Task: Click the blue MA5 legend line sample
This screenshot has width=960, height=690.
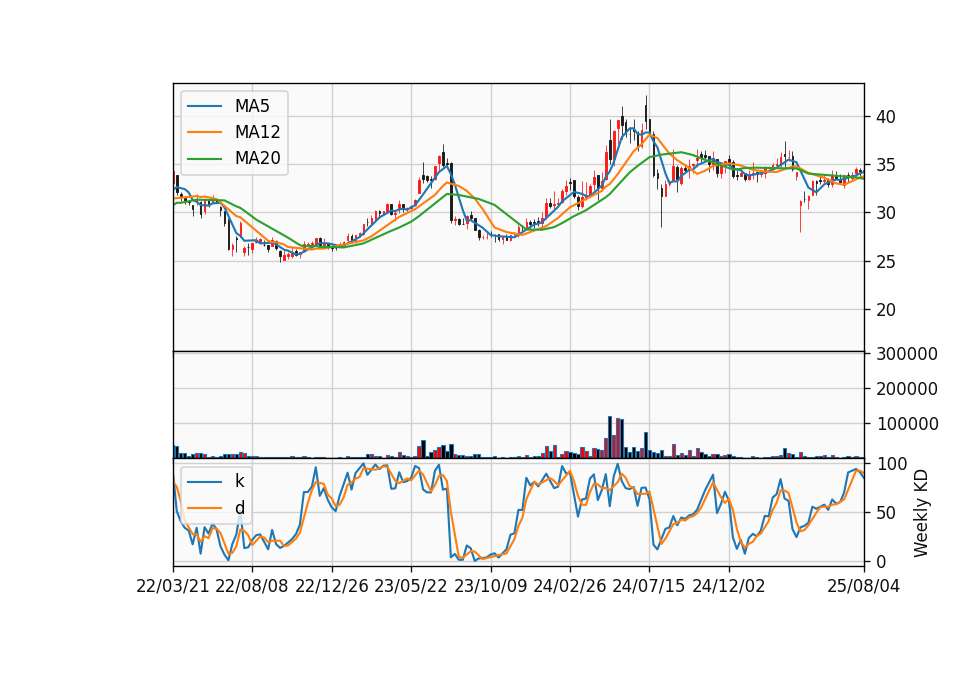Action: (204, 106)
